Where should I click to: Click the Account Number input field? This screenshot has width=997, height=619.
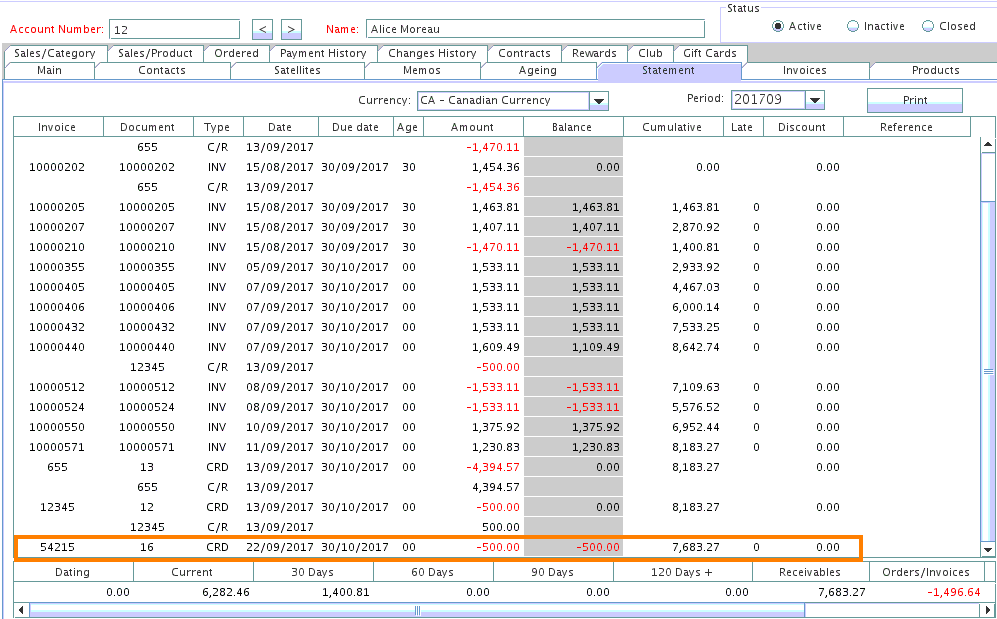point(173,29)
